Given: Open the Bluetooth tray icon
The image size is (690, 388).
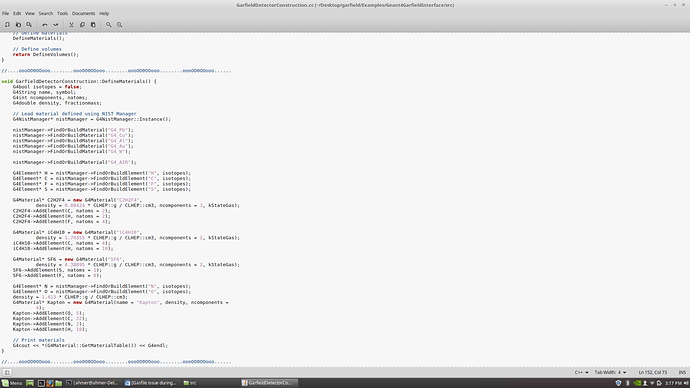Looking at the screenshot, I should (x=628, y=383).
